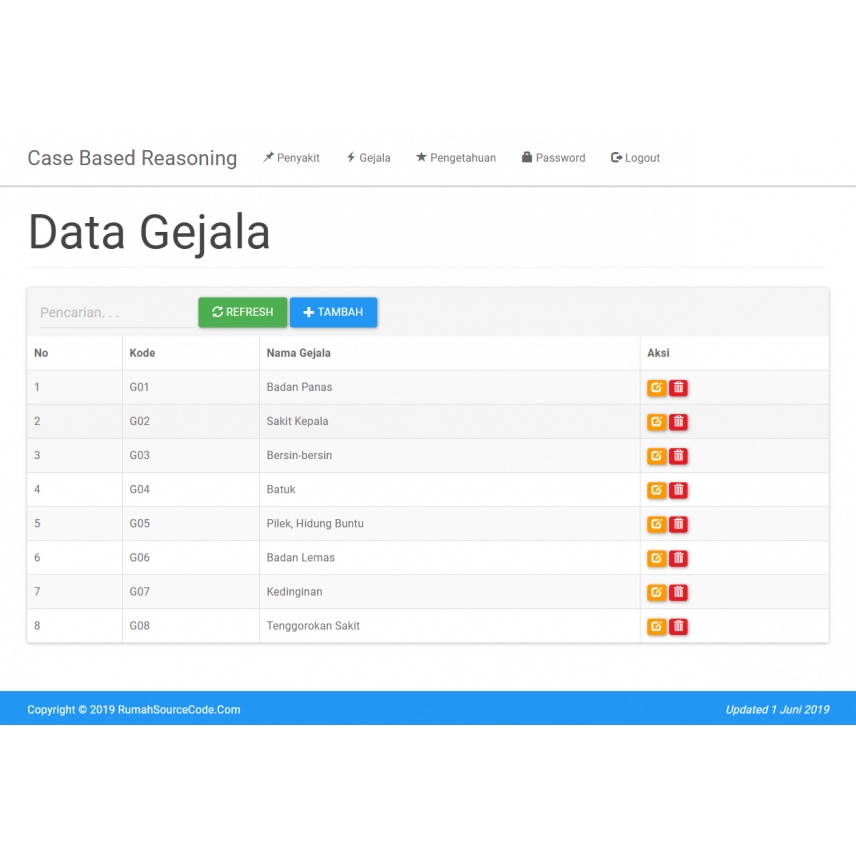
Task: Click the Case Based Reasoning brand link
Action: click(132, 158)
